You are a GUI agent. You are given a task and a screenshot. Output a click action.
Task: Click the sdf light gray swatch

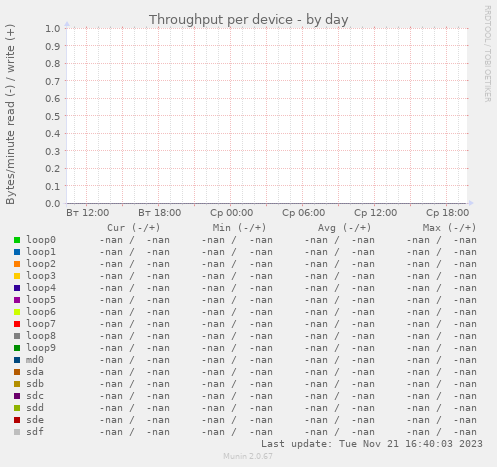pos(17,432)
